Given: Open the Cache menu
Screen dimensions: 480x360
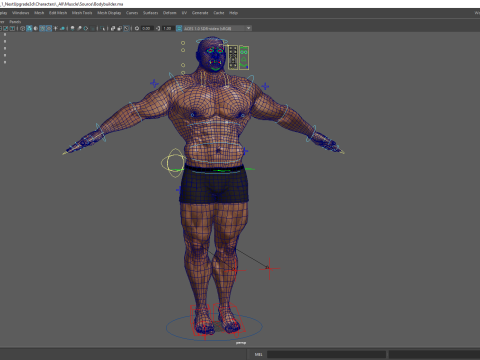Looking at the screenshot, I should 219,13.
